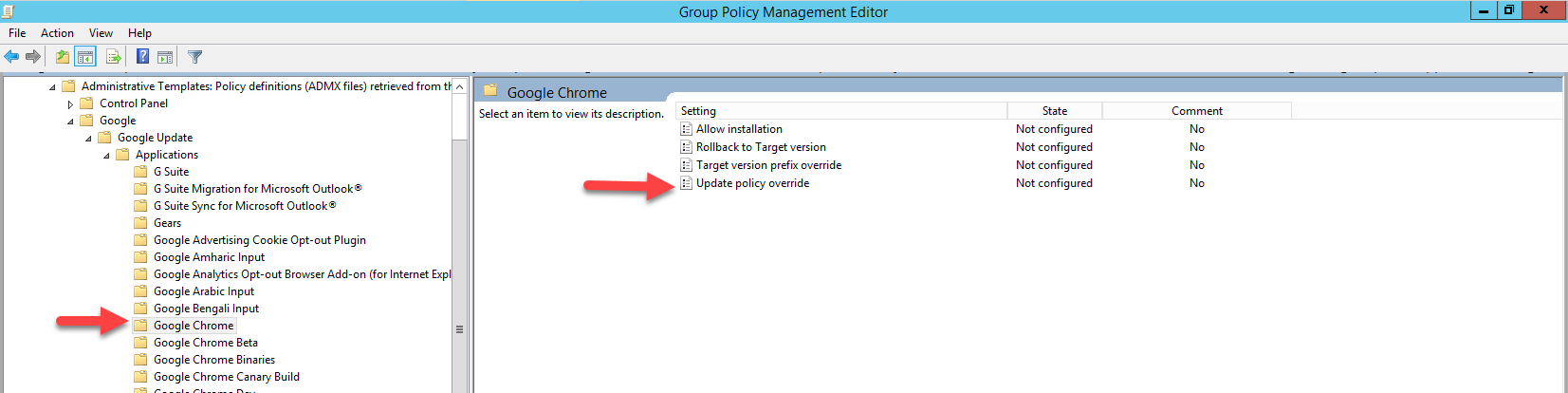The height and width of the screenshot is (393, 1568).
Task: Sort by the Comment column header
Action: [1197, 111]
